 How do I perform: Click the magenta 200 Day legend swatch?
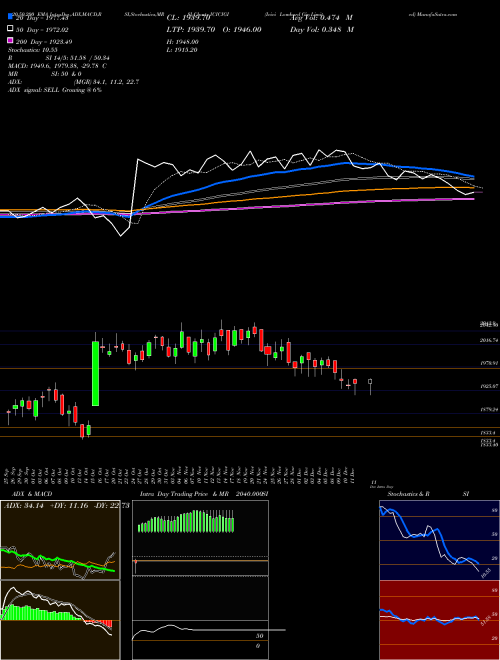click(10, 41)
